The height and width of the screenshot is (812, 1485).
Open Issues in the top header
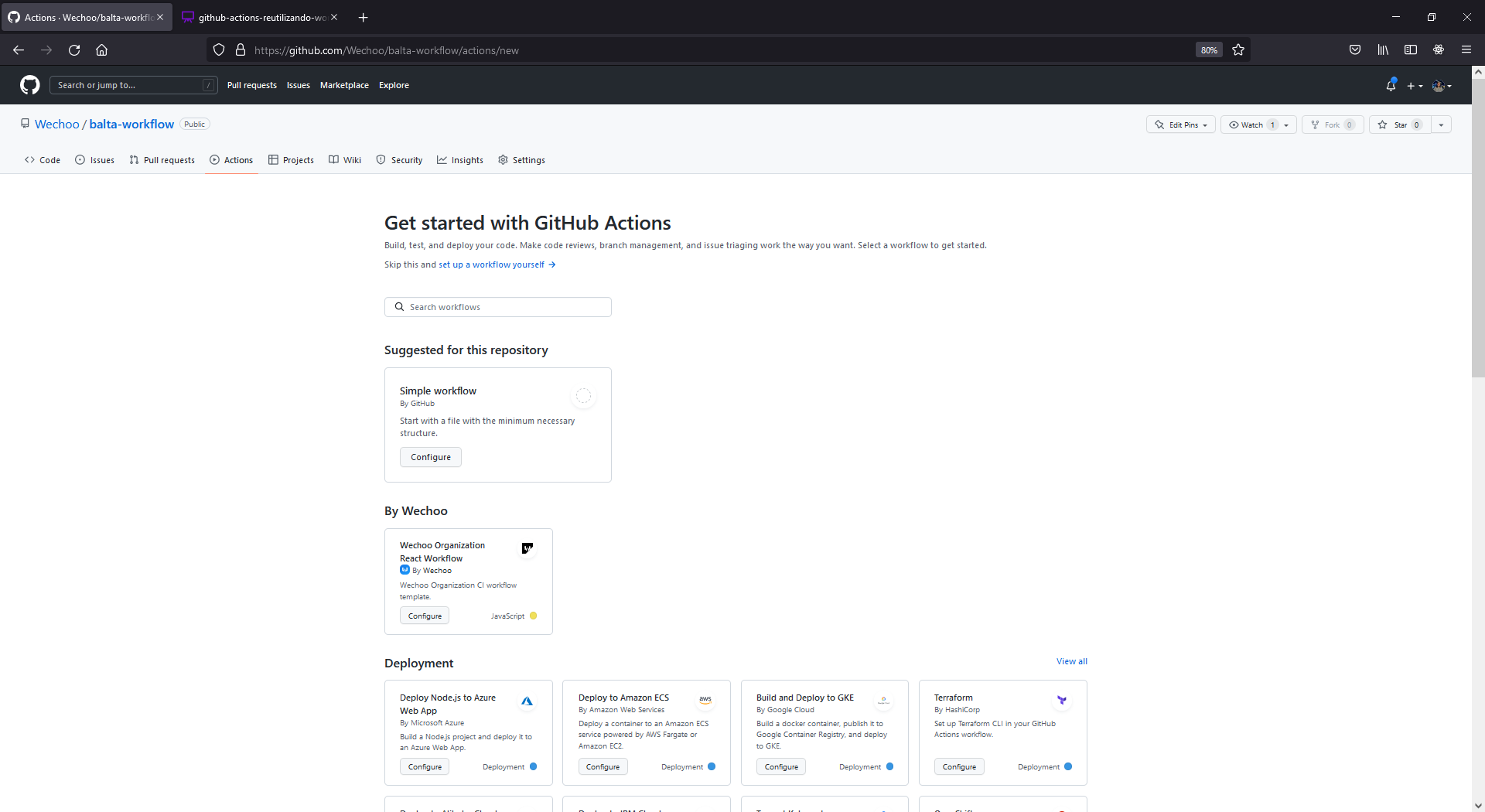[x=298, y=85]
